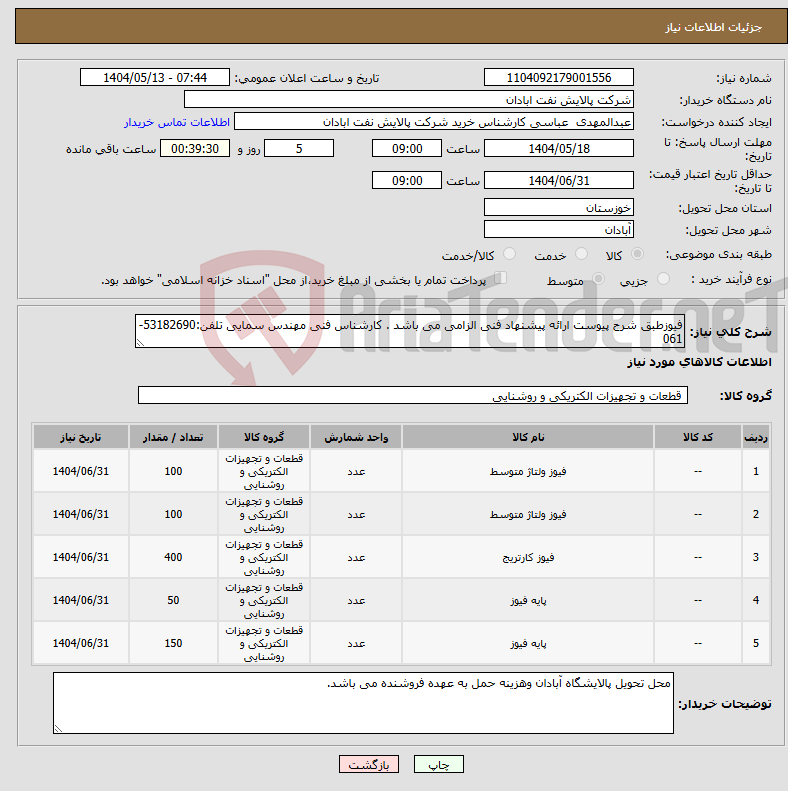788x791 pixels.
Task: Click the quantity 400 cell
Action: [173, 557]
